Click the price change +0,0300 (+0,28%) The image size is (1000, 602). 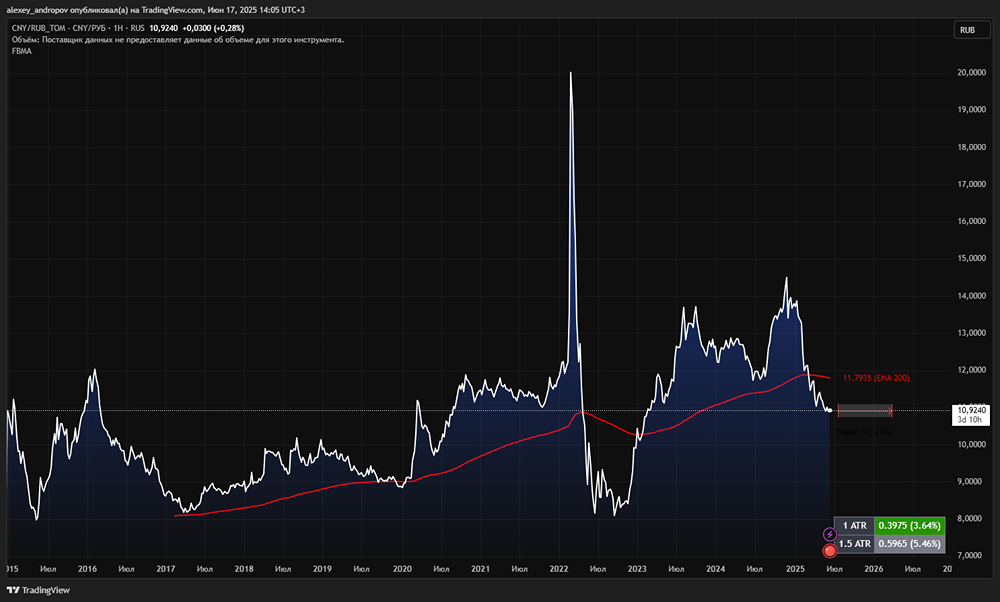point(213,28)
